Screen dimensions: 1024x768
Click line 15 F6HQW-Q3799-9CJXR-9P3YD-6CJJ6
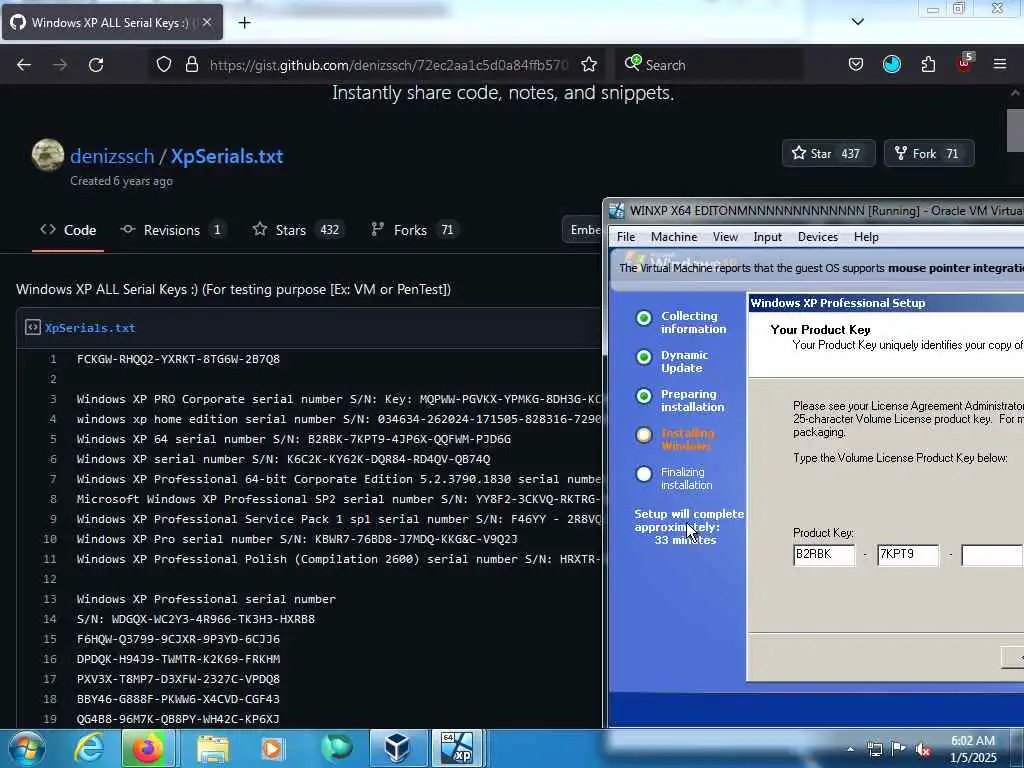178,639
